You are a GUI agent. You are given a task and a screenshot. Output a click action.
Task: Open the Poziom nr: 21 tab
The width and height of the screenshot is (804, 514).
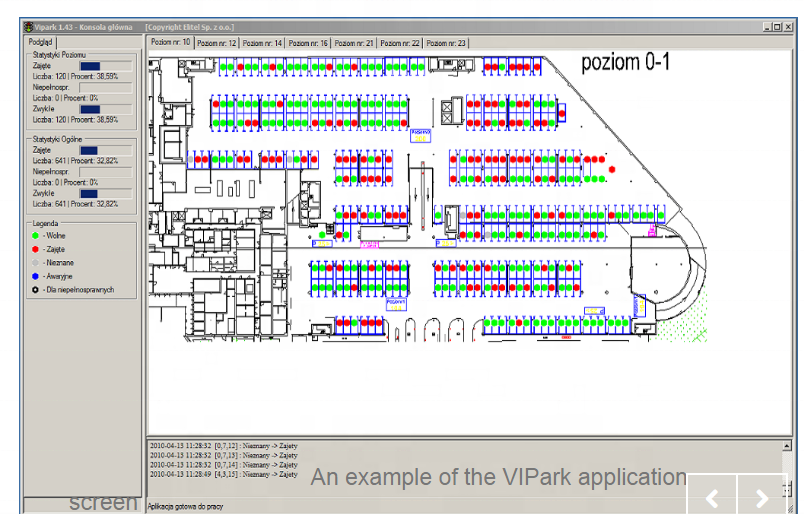coord(354,44)
